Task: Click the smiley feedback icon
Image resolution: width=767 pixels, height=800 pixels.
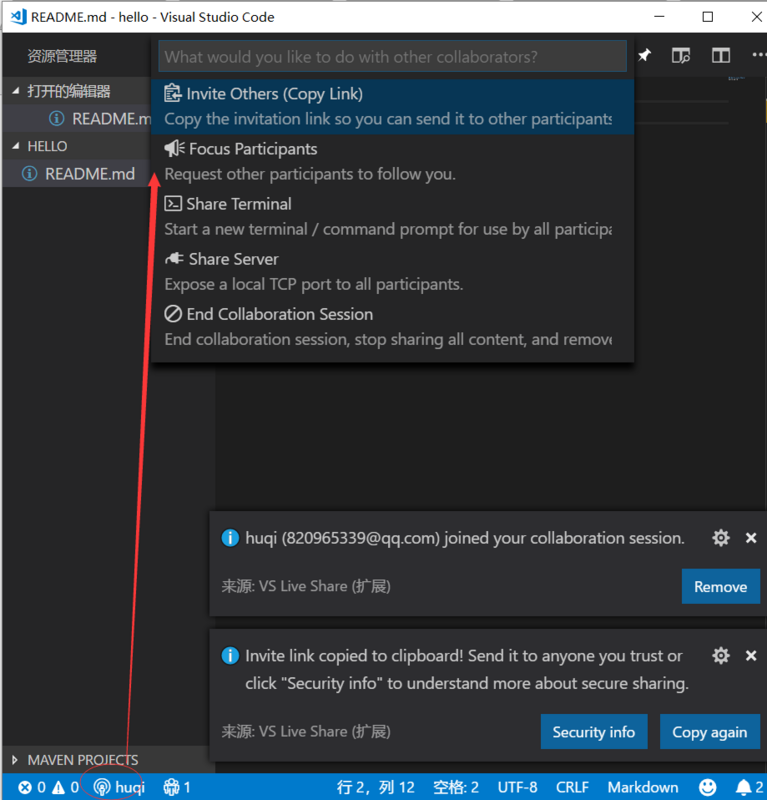Action: 707,787
